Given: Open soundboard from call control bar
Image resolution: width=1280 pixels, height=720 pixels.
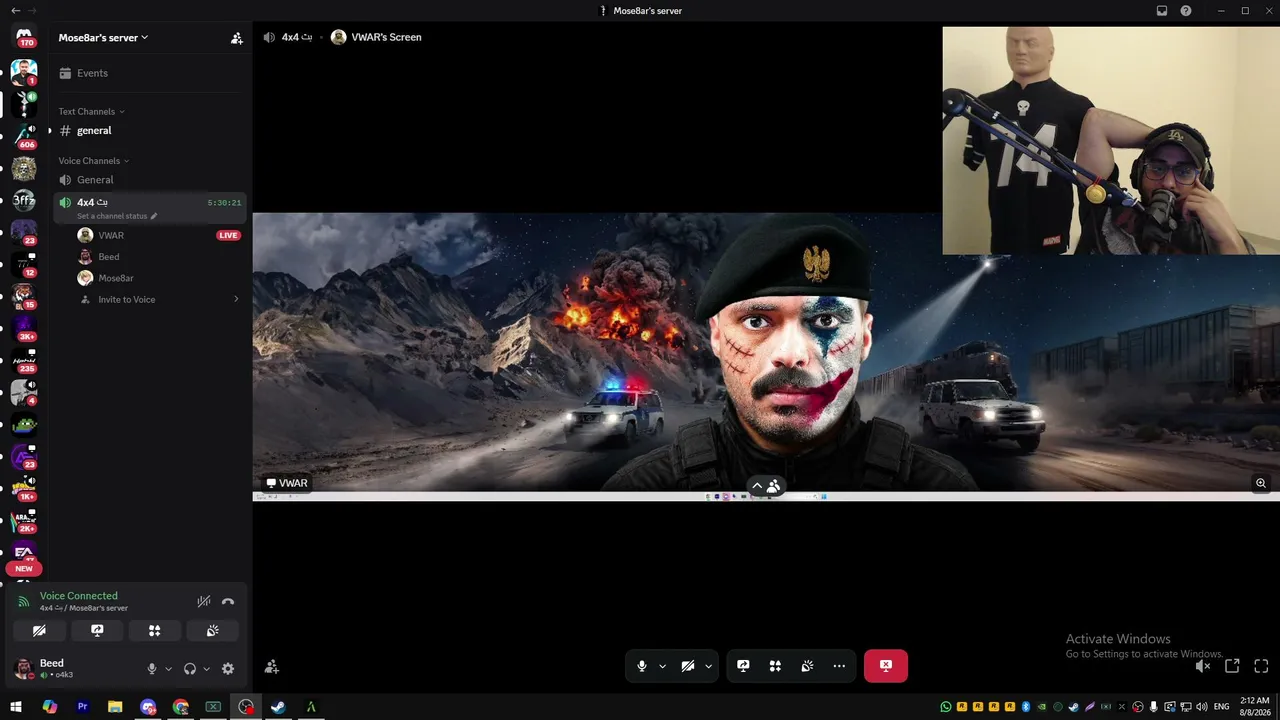Looking at the screenshot, I should point(807,666).
